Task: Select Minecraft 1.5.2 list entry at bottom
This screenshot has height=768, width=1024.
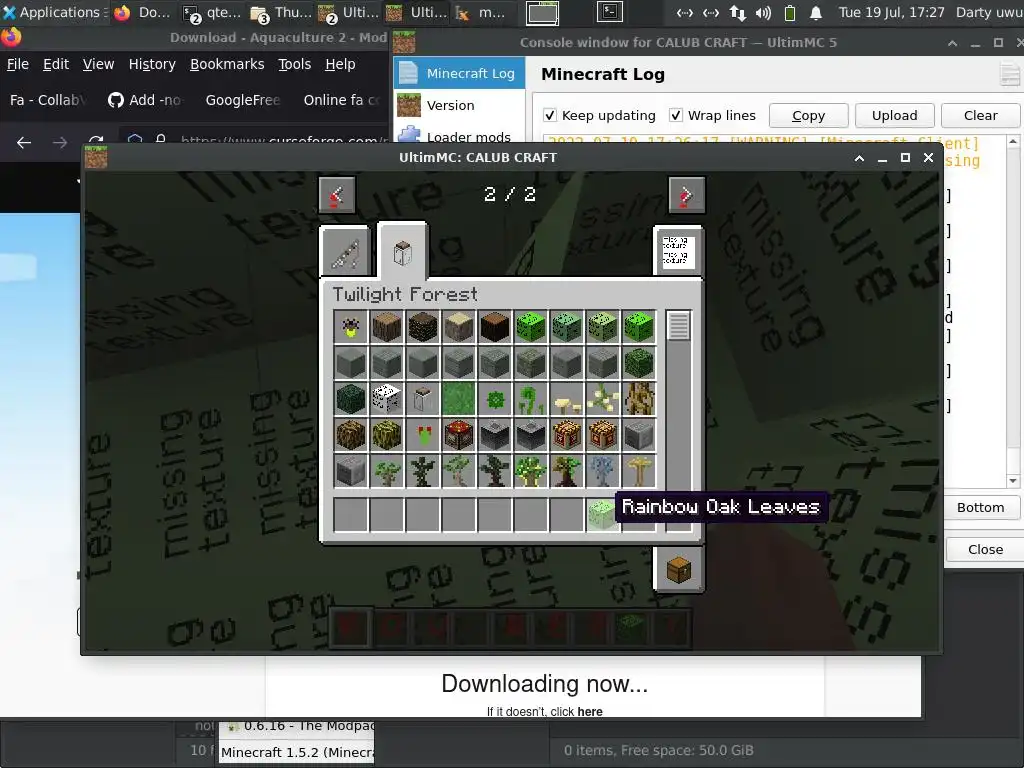Action: (296, 752)
